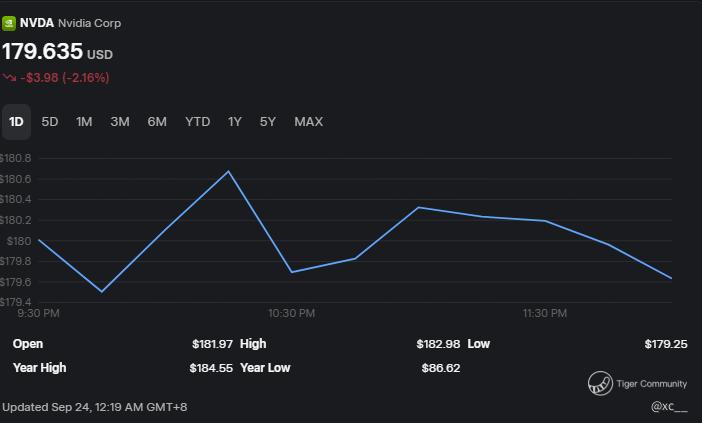
Task: Click the peak point on the price line
Action: click(x=229, y=171)
